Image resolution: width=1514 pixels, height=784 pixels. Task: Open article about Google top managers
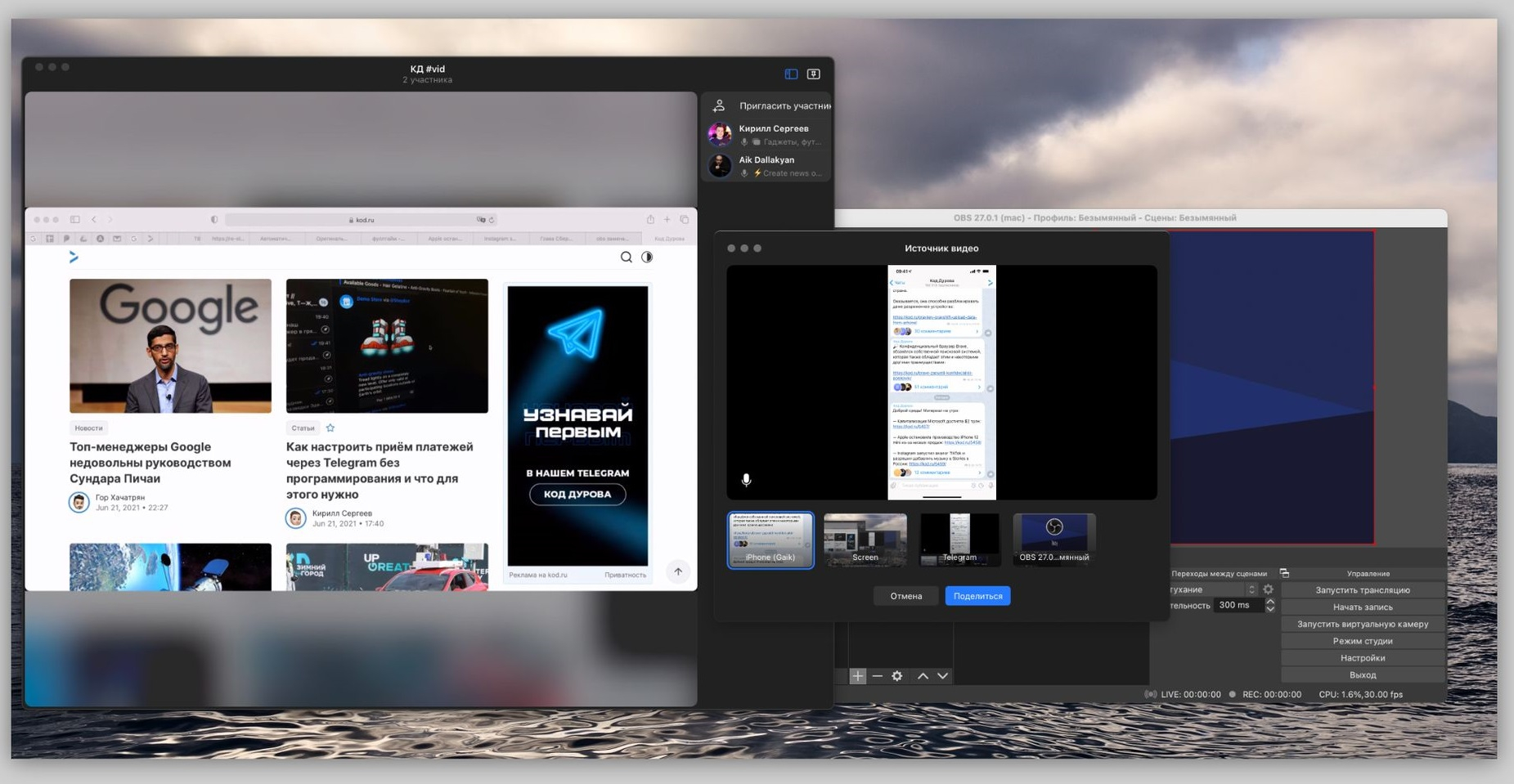tap(151, 463)
